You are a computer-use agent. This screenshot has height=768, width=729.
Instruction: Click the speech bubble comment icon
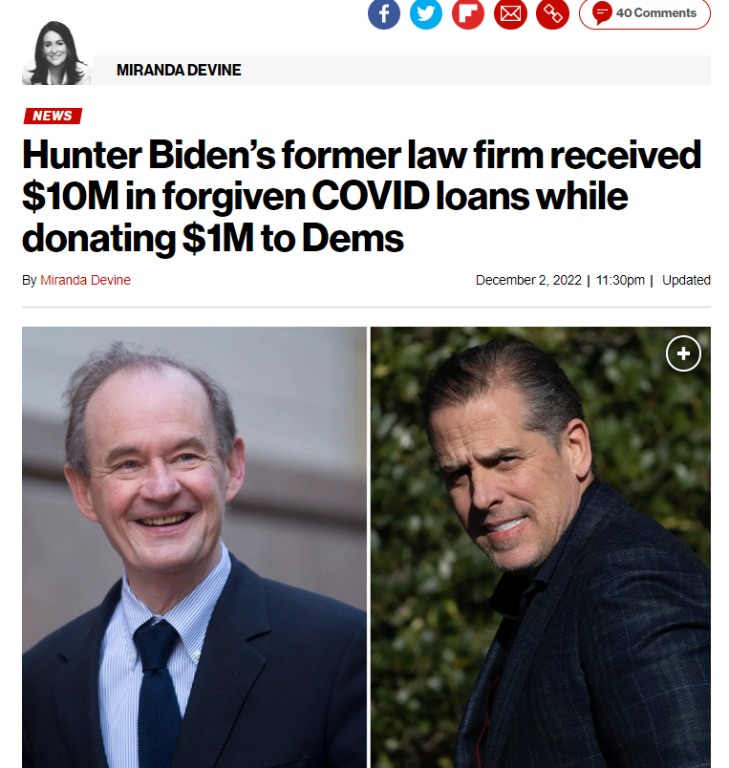[x=602, y=13]
